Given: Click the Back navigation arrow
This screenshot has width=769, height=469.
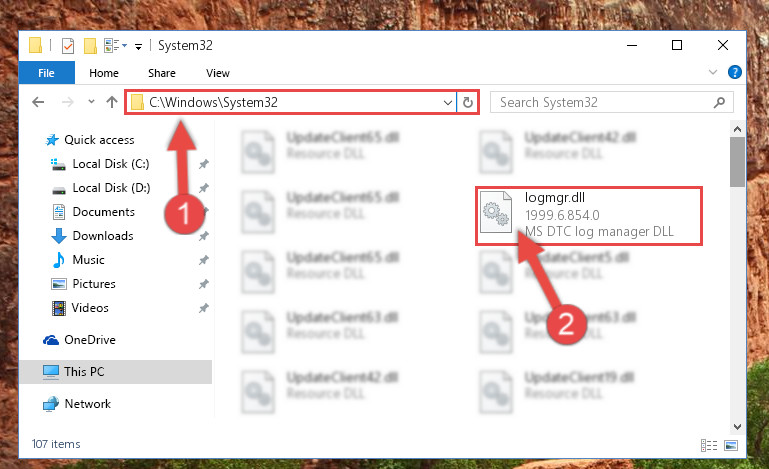Looking at the screenshot, I should click(38, 102).
